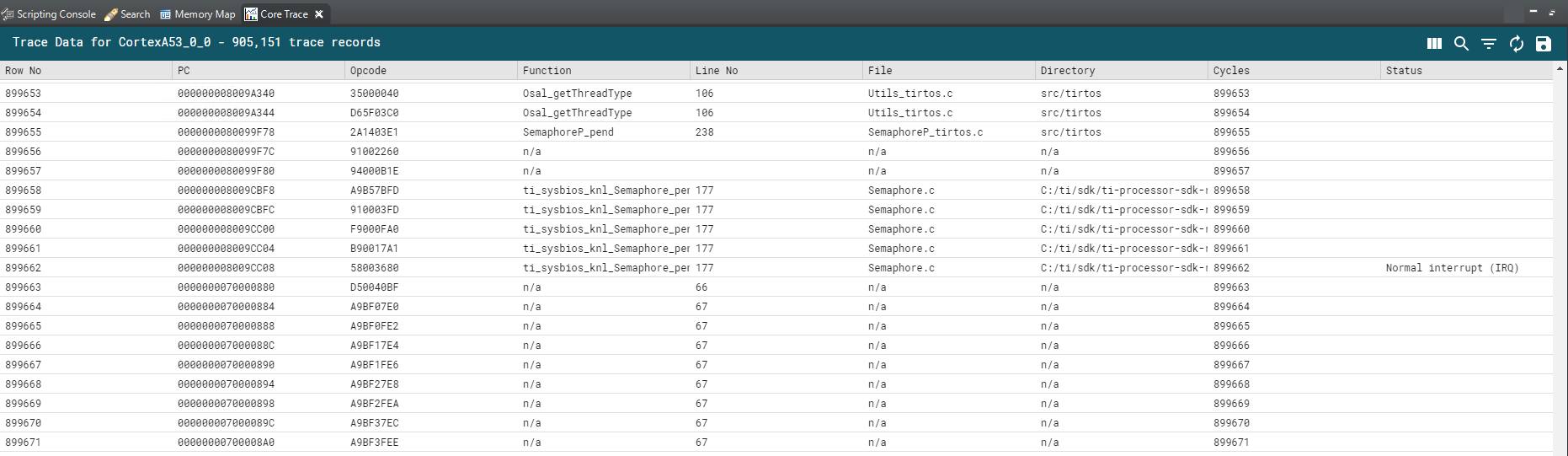The height and width of the screenshot is (456, 1568).
Task: Select the SemaphoreP_pend function row
Action: pyautogui.click(x=568, y=132)
